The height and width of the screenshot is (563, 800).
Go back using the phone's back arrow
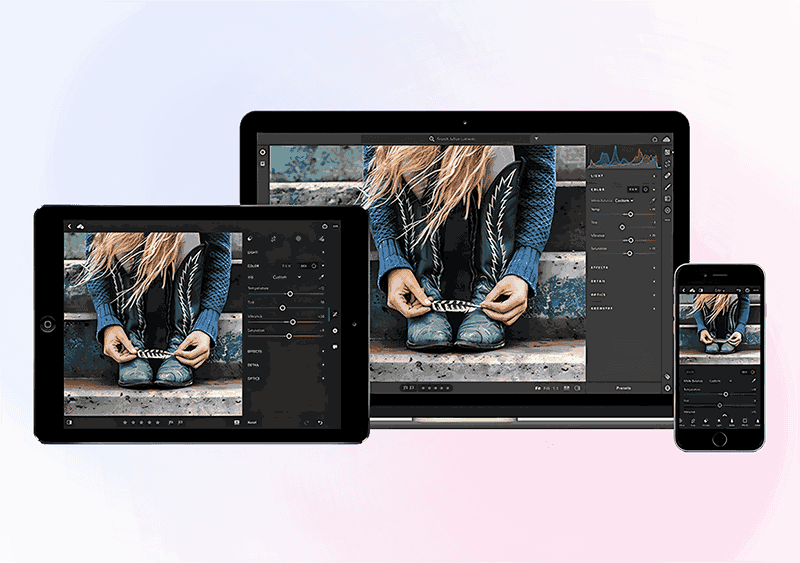tap(684, 290)
